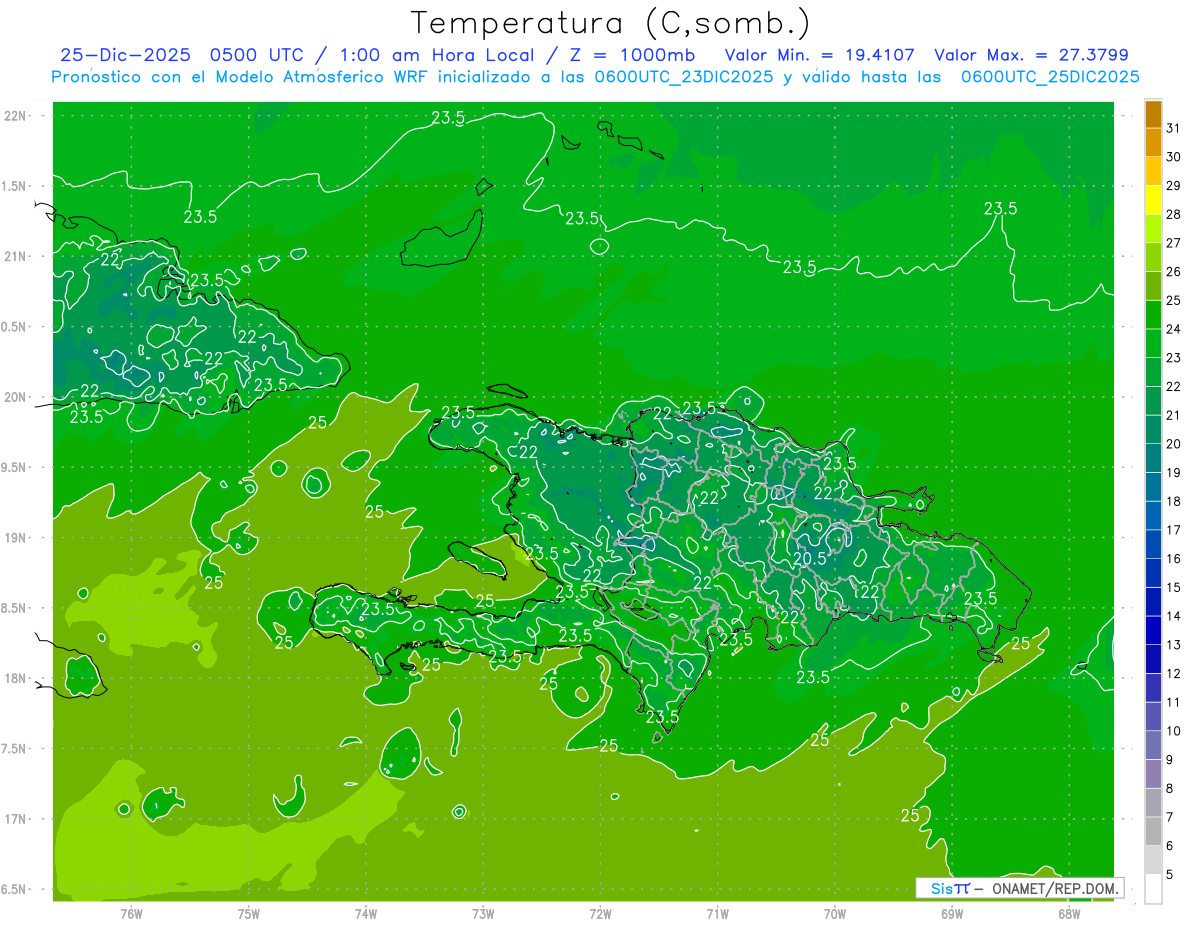Image resolution: width=1200 pixels, height=927 pixels.
Task: Click longitude label "76W"
Action: point(131,913)
